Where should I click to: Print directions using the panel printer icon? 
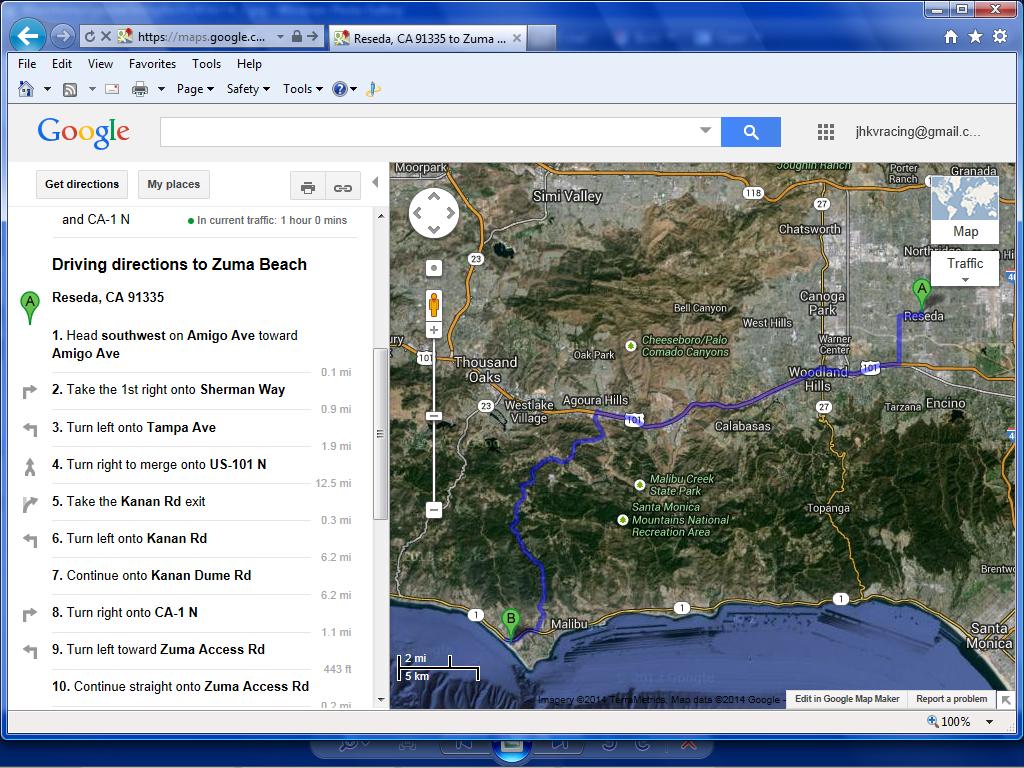308,188
